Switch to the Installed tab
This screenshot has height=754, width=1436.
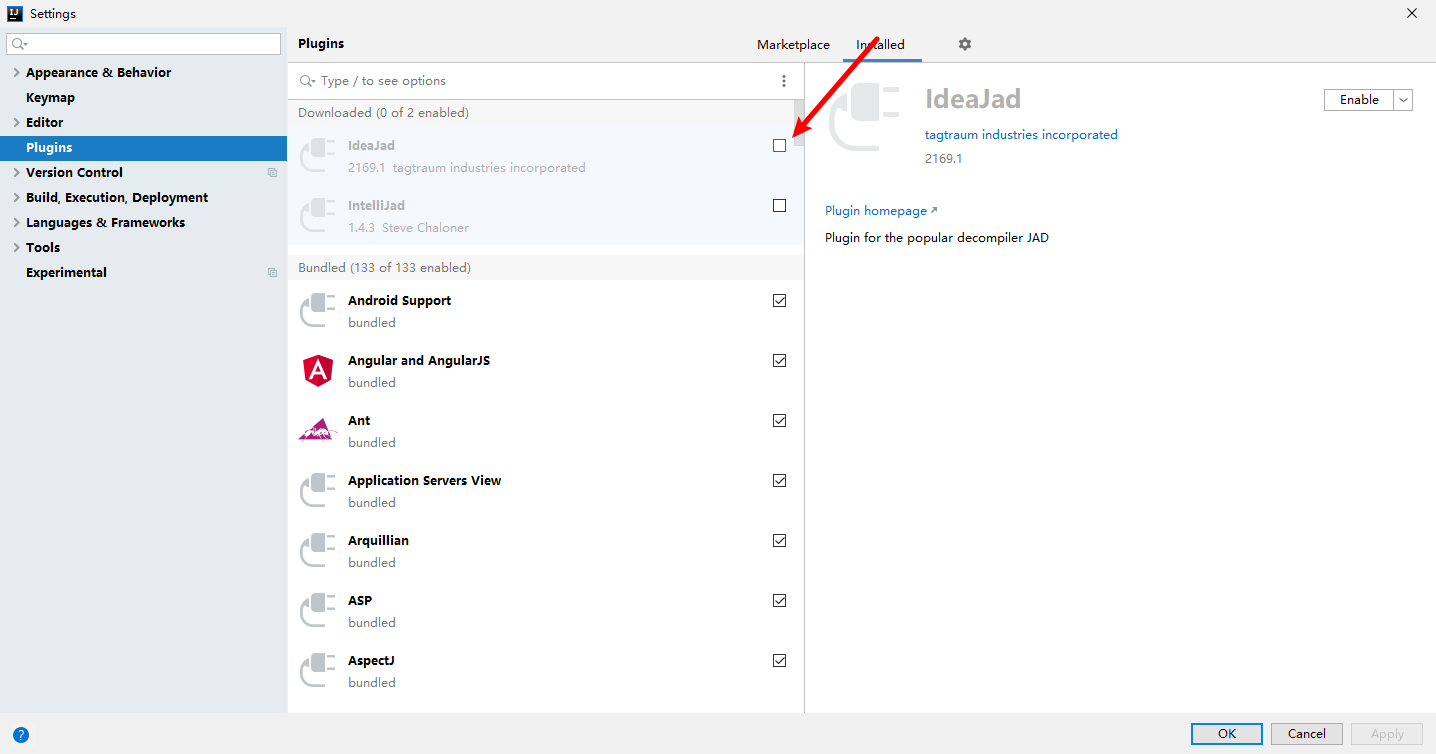(x=880, y=45)
